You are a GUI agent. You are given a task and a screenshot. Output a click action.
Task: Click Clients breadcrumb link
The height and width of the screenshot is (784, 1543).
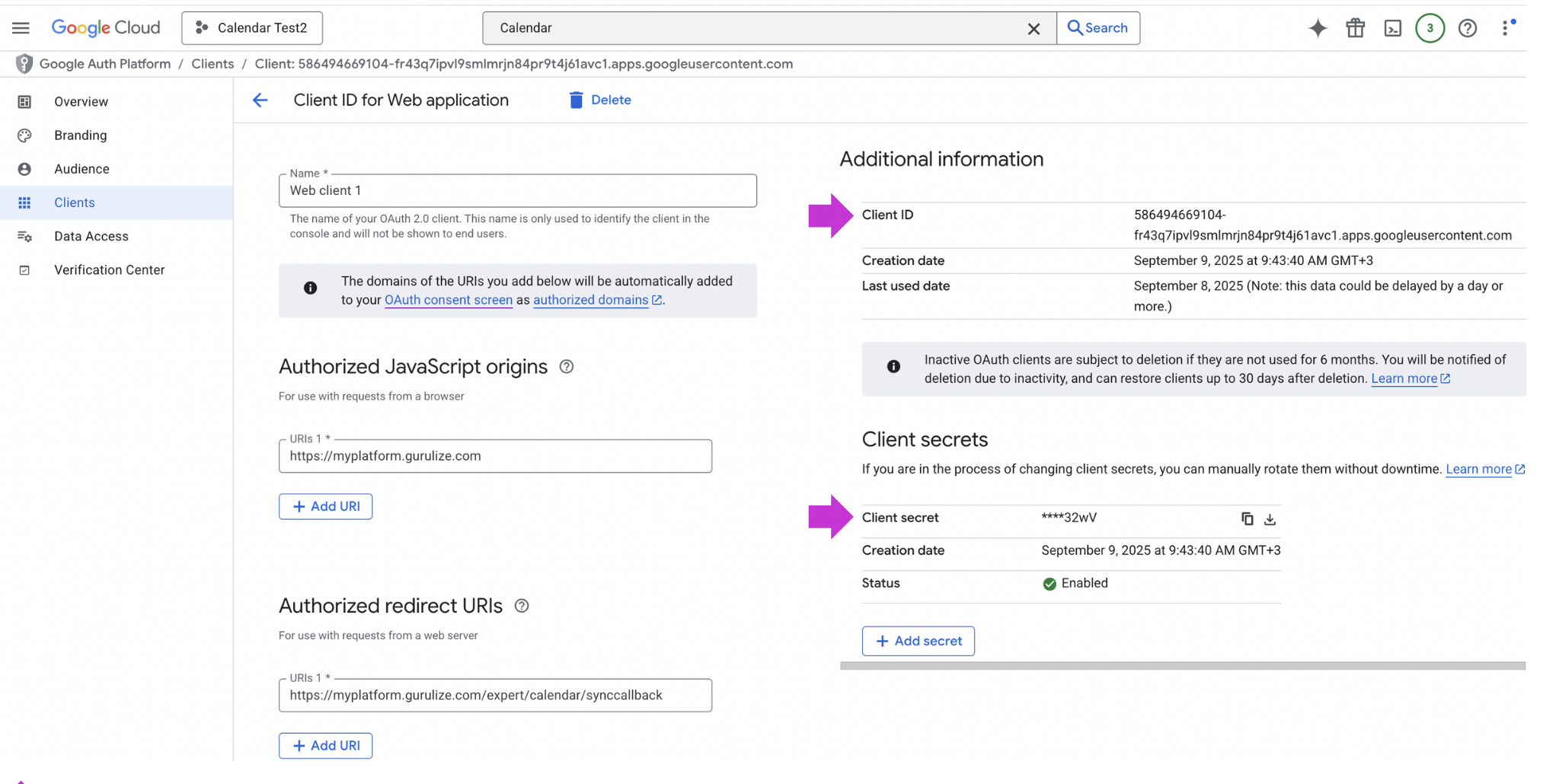pyautogui.click(x=212, y=64)
